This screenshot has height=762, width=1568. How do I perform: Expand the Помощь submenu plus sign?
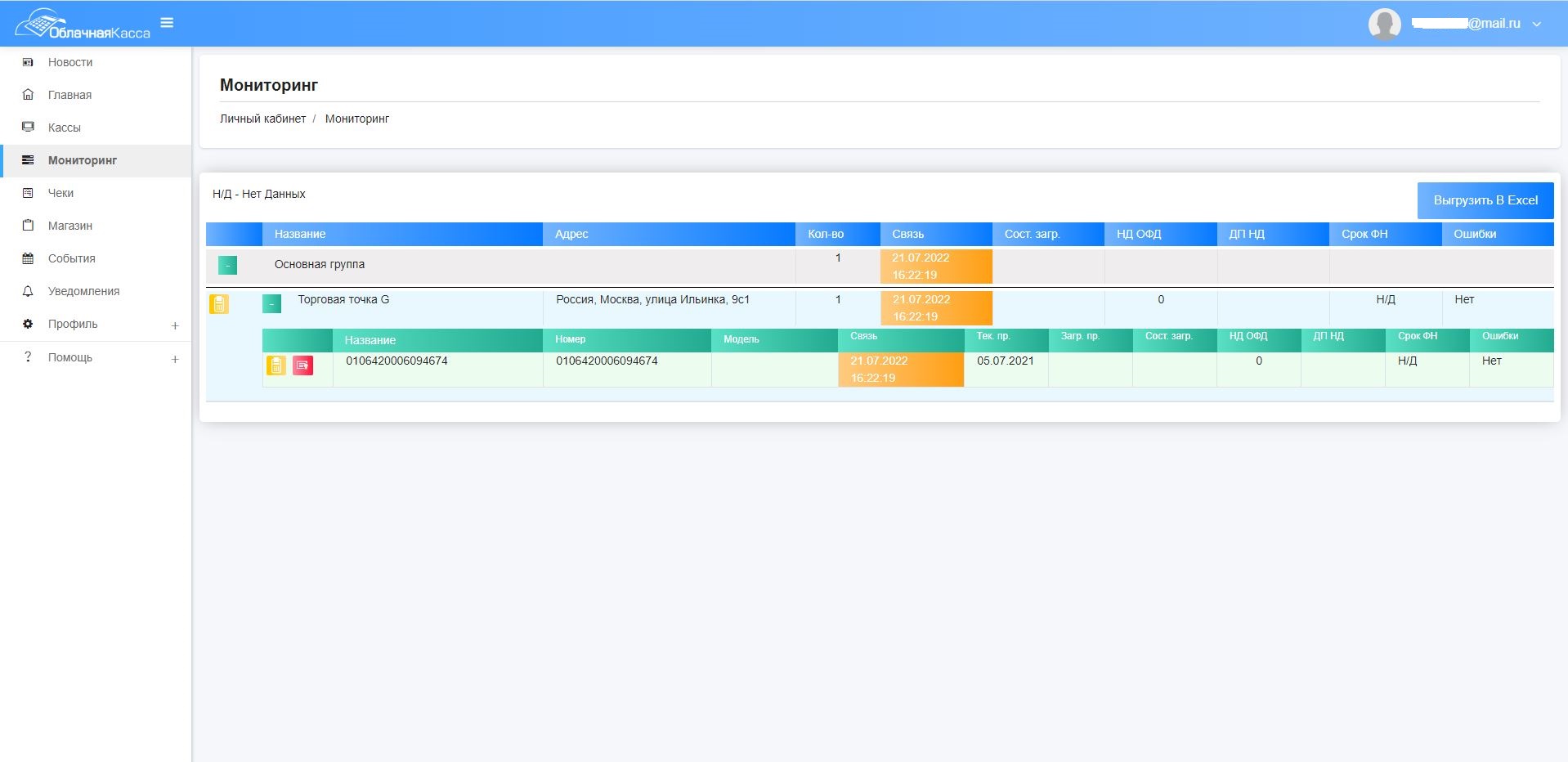(x=175, y=359)
